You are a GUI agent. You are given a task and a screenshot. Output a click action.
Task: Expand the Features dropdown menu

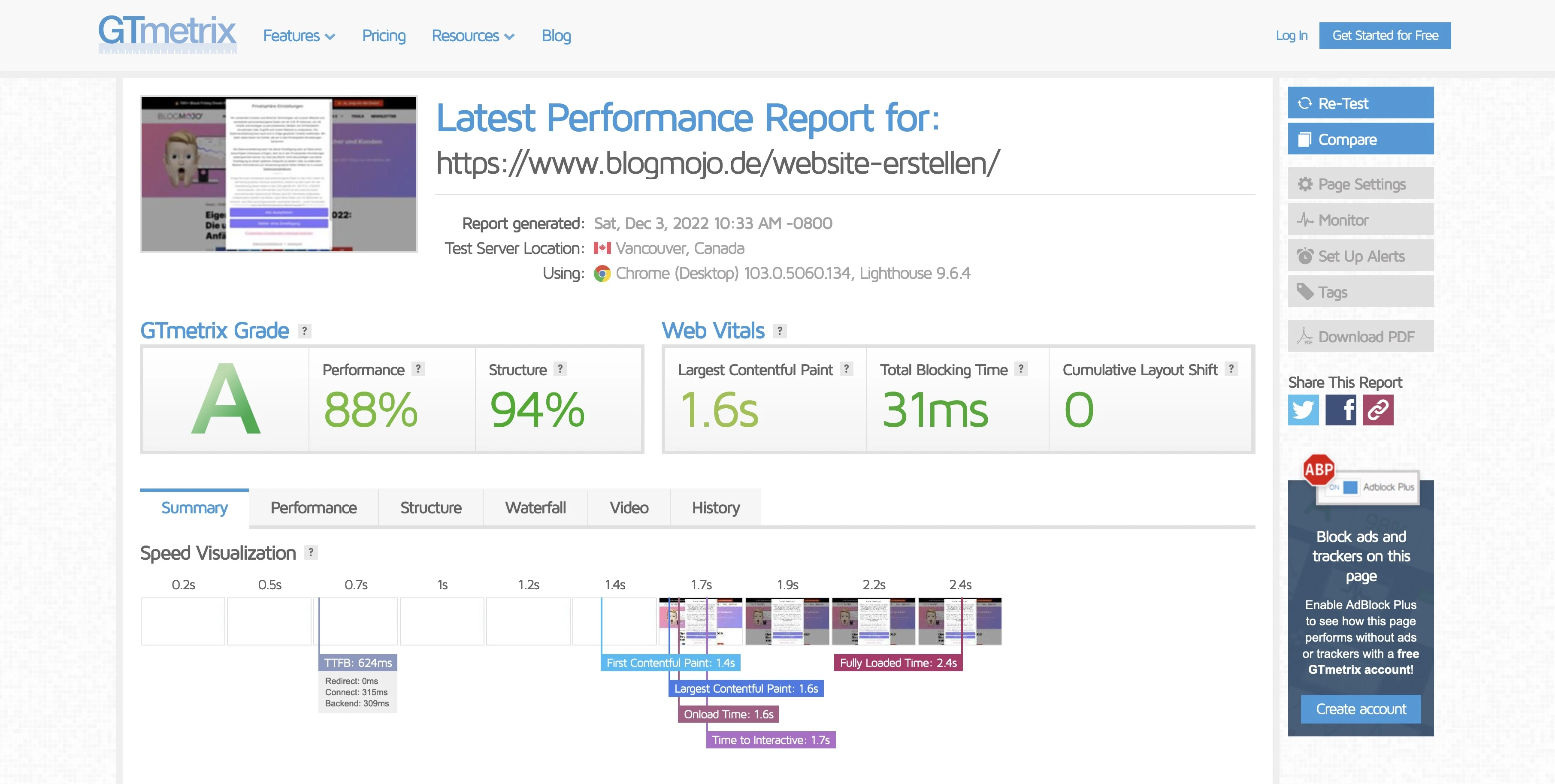(x=299, y=36)
